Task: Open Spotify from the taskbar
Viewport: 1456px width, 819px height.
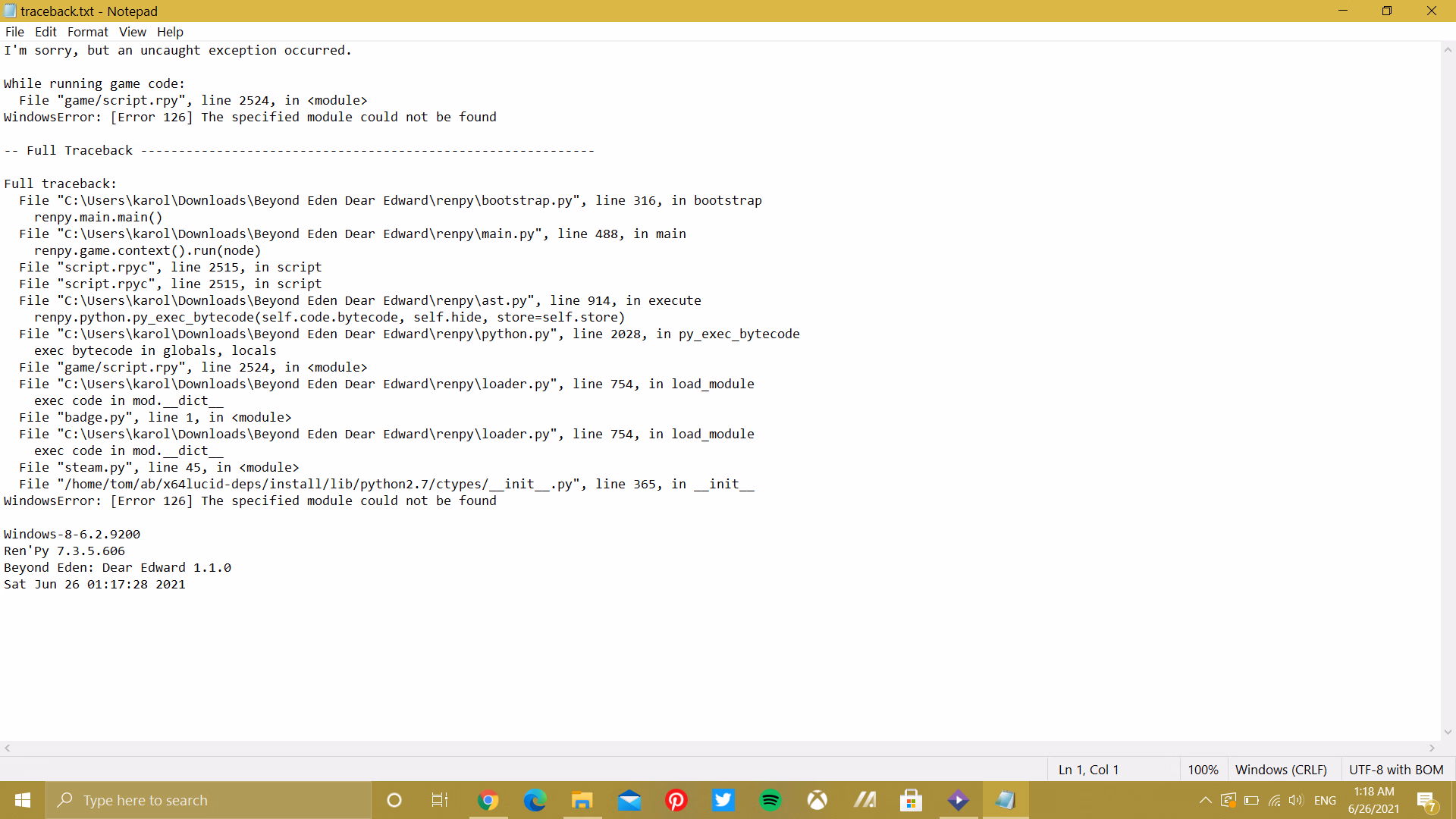Action: (x=770, y=800)
